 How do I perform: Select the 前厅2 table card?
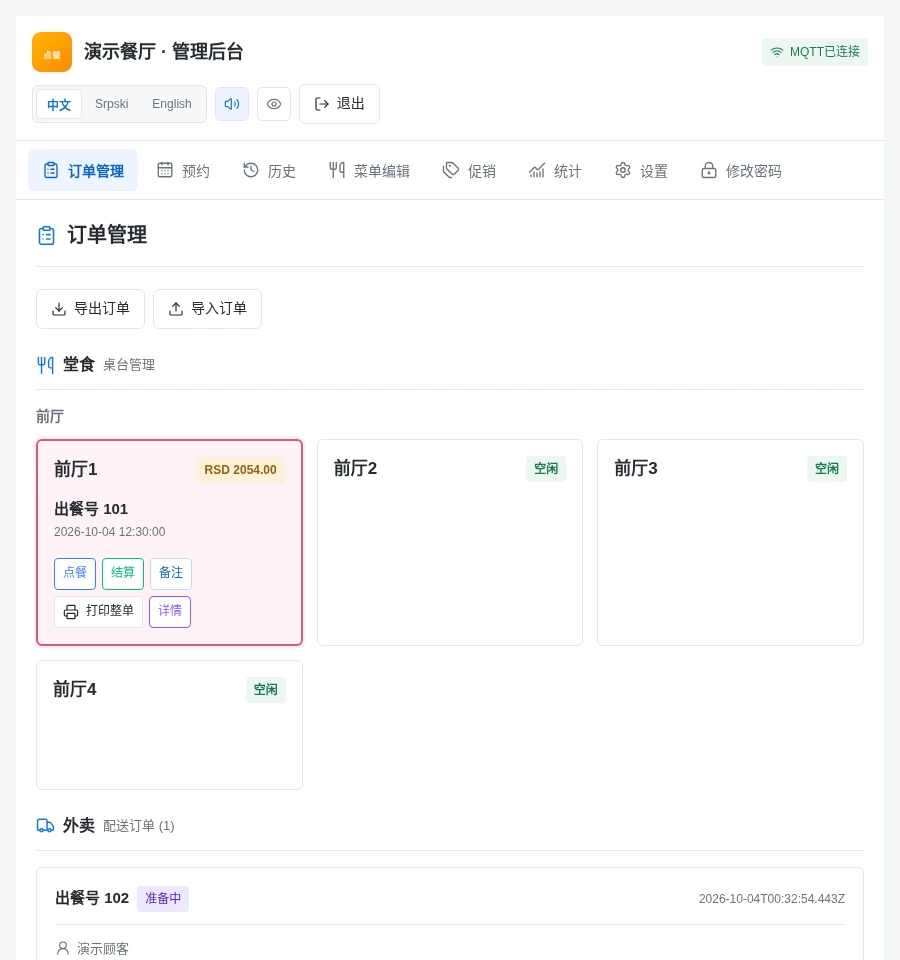point(450,542)
